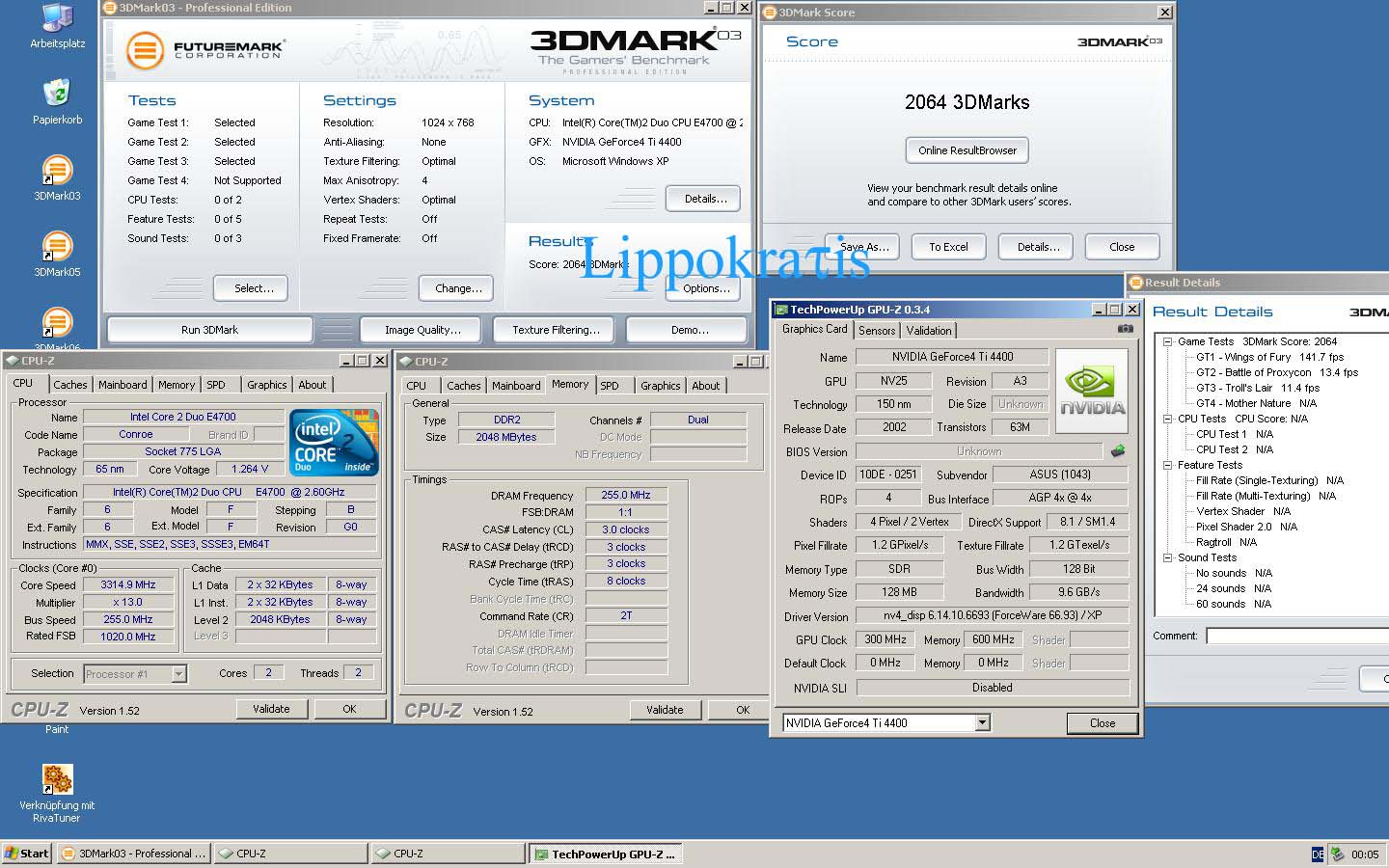Open Texture Filtering... in 3DMark03
This screenshot has height=868, width=1389.
[x=556, y=330]
